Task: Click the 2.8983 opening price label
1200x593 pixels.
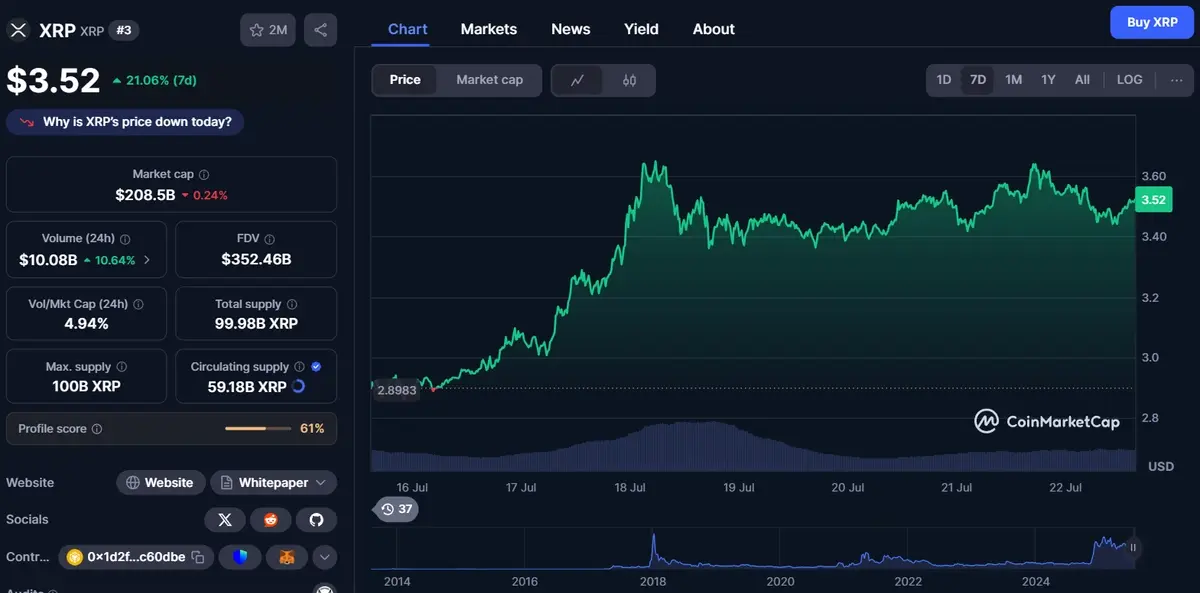Action: point(395,391)
